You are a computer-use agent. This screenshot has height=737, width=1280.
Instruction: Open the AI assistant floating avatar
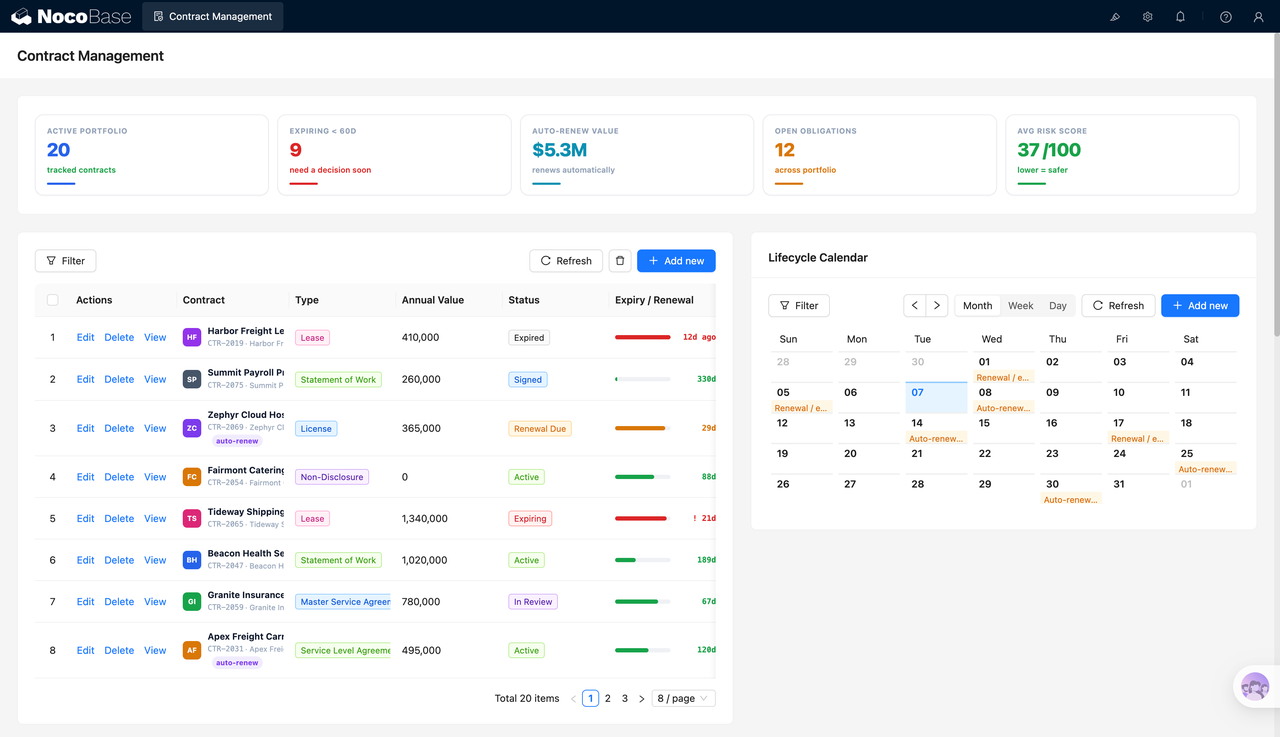1254,687
